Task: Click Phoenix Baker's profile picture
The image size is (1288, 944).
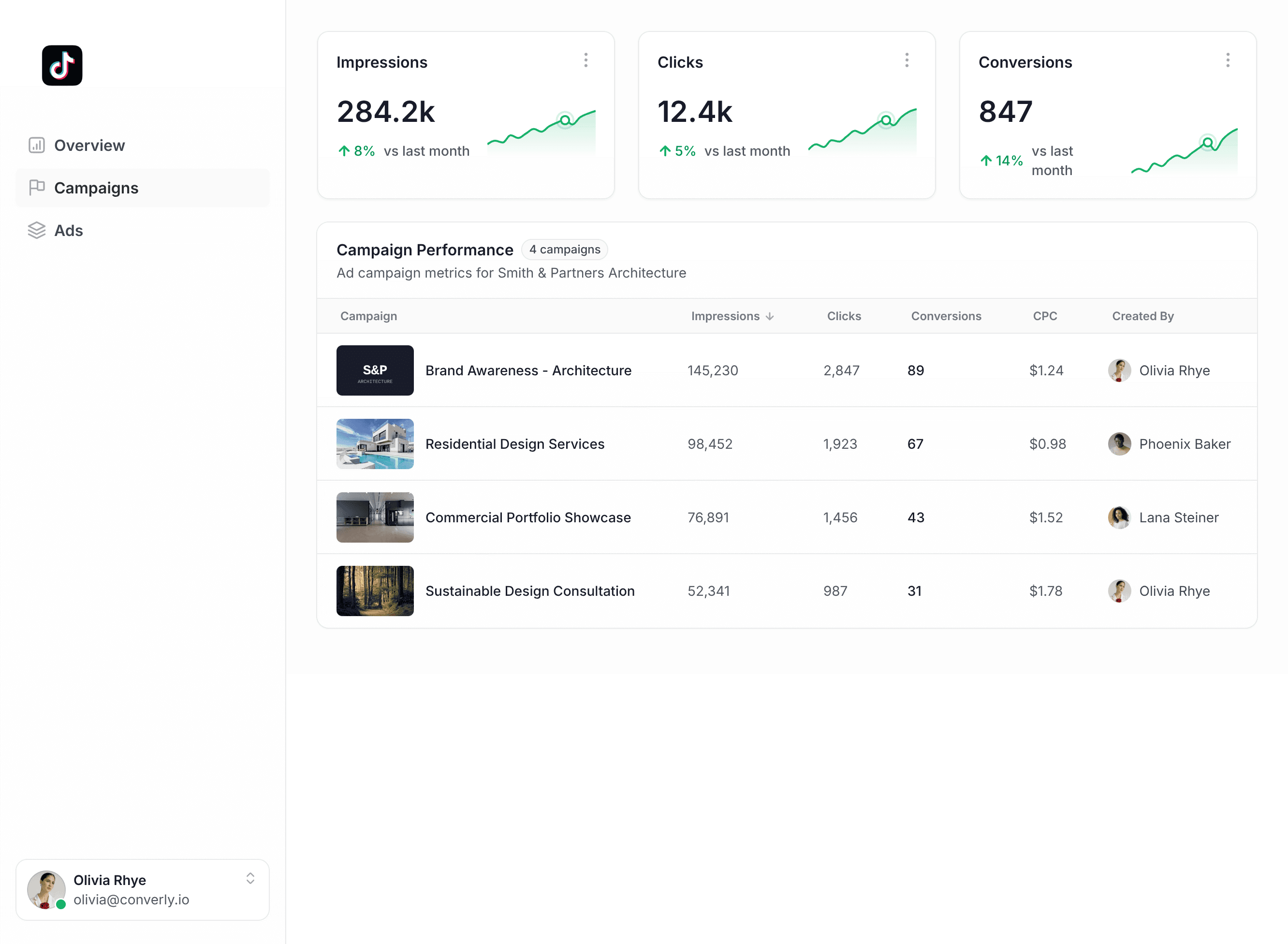Action: (x=1120, y=443)
